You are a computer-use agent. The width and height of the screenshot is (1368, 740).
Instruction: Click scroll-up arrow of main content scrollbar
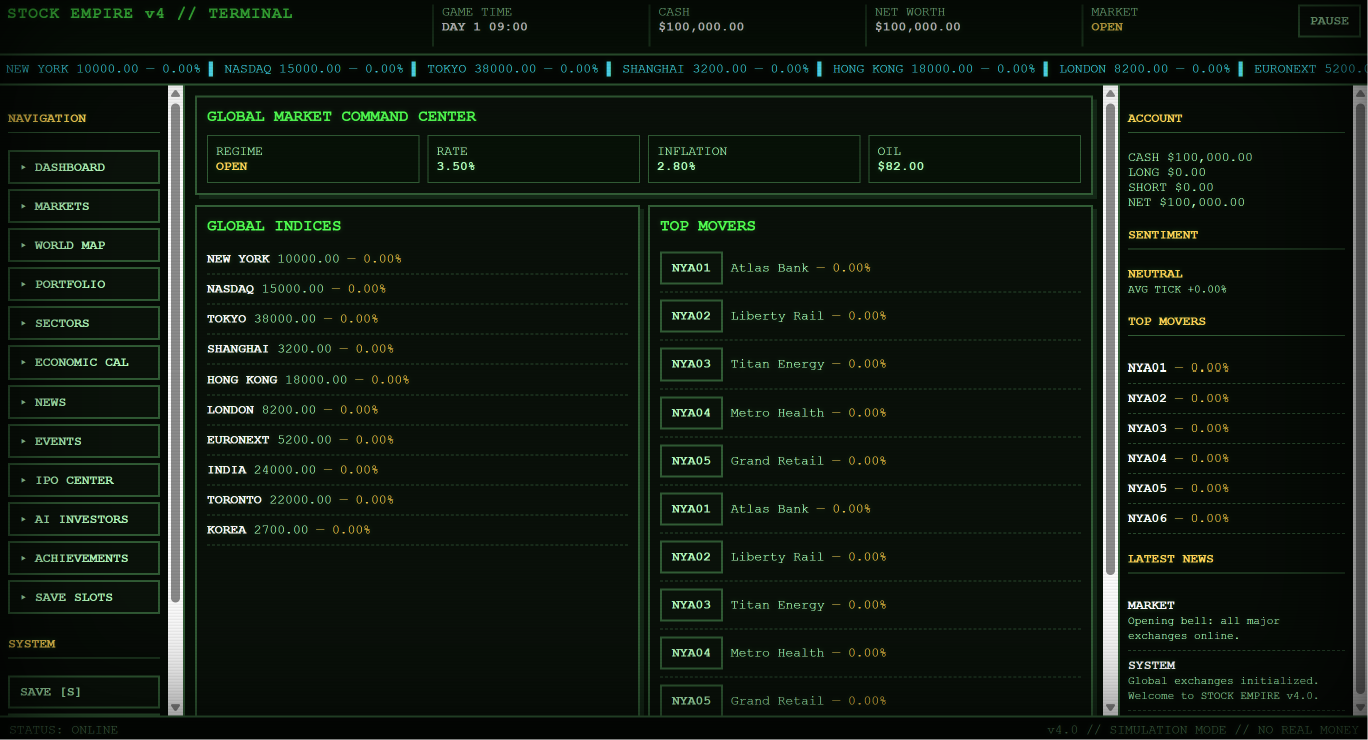tap(1110, 93)
